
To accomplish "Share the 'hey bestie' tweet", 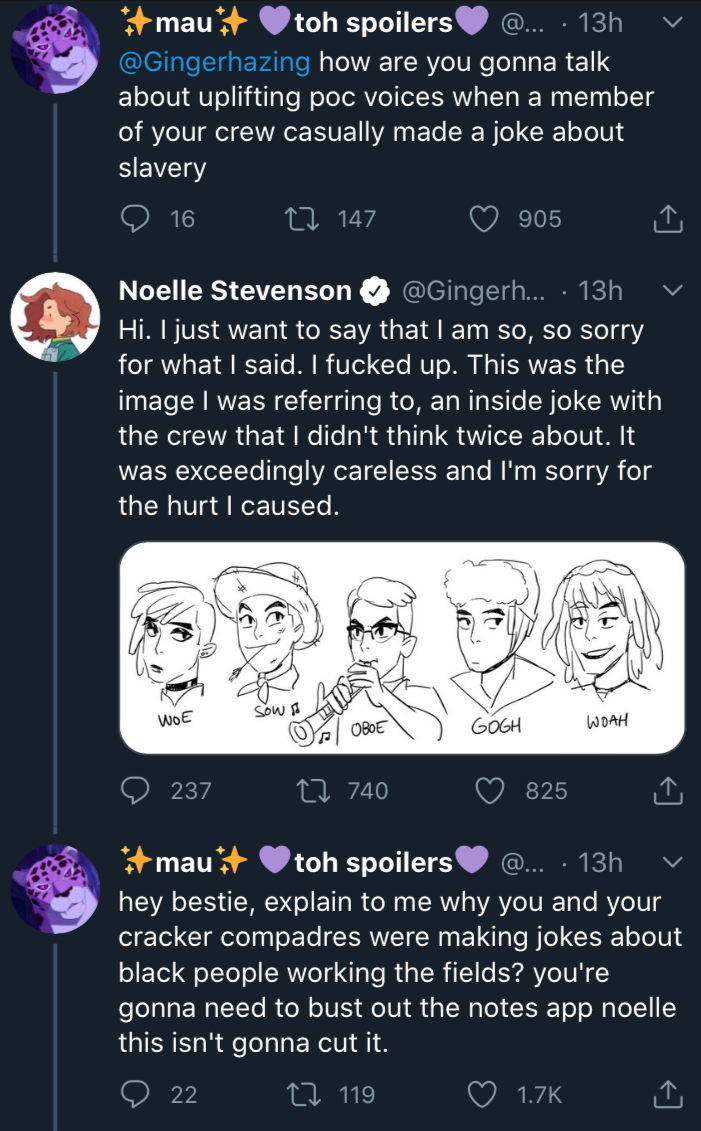I will coord(667,1095).
